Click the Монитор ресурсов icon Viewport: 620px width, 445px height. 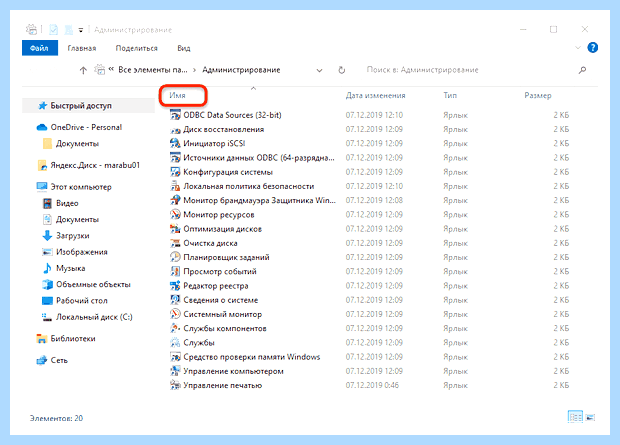coord(175,215)
